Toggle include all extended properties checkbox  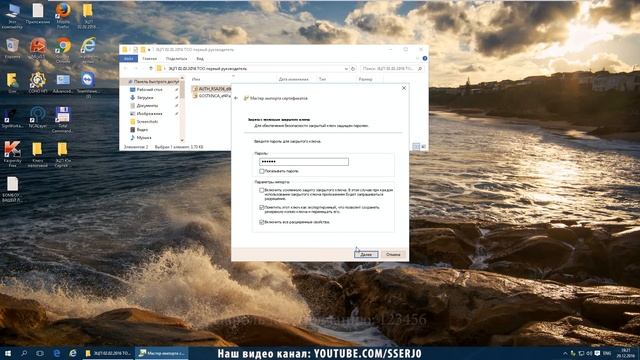(x=262, y=222)
